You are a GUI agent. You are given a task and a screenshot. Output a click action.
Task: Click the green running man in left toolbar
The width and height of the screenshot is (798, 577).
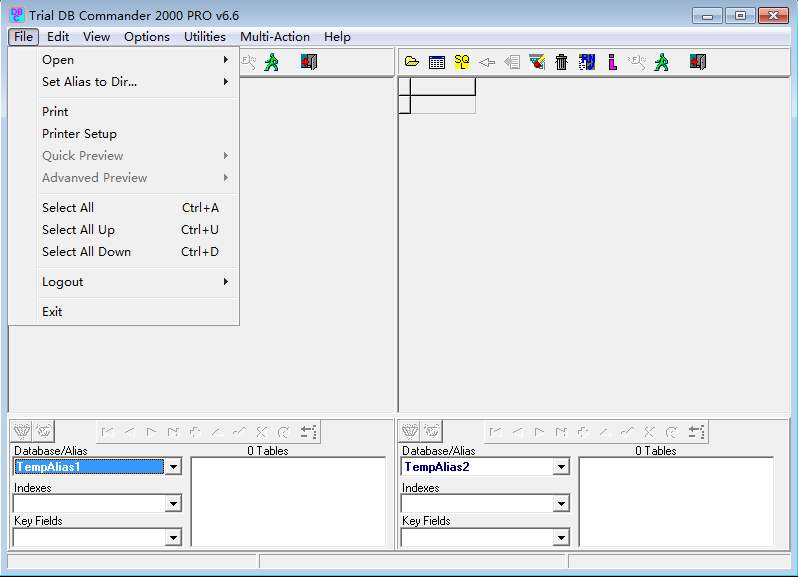coord(272,62)
